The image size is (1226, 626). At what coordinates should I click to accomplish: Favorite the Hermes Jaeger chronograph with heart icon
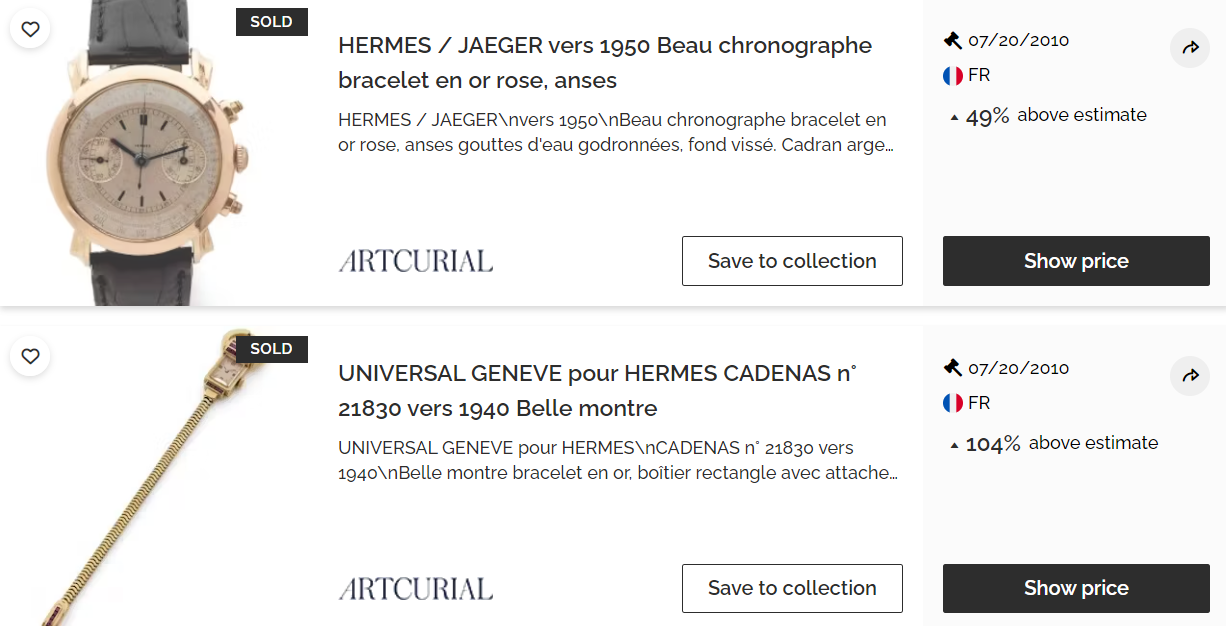click(x=30, y=29)
